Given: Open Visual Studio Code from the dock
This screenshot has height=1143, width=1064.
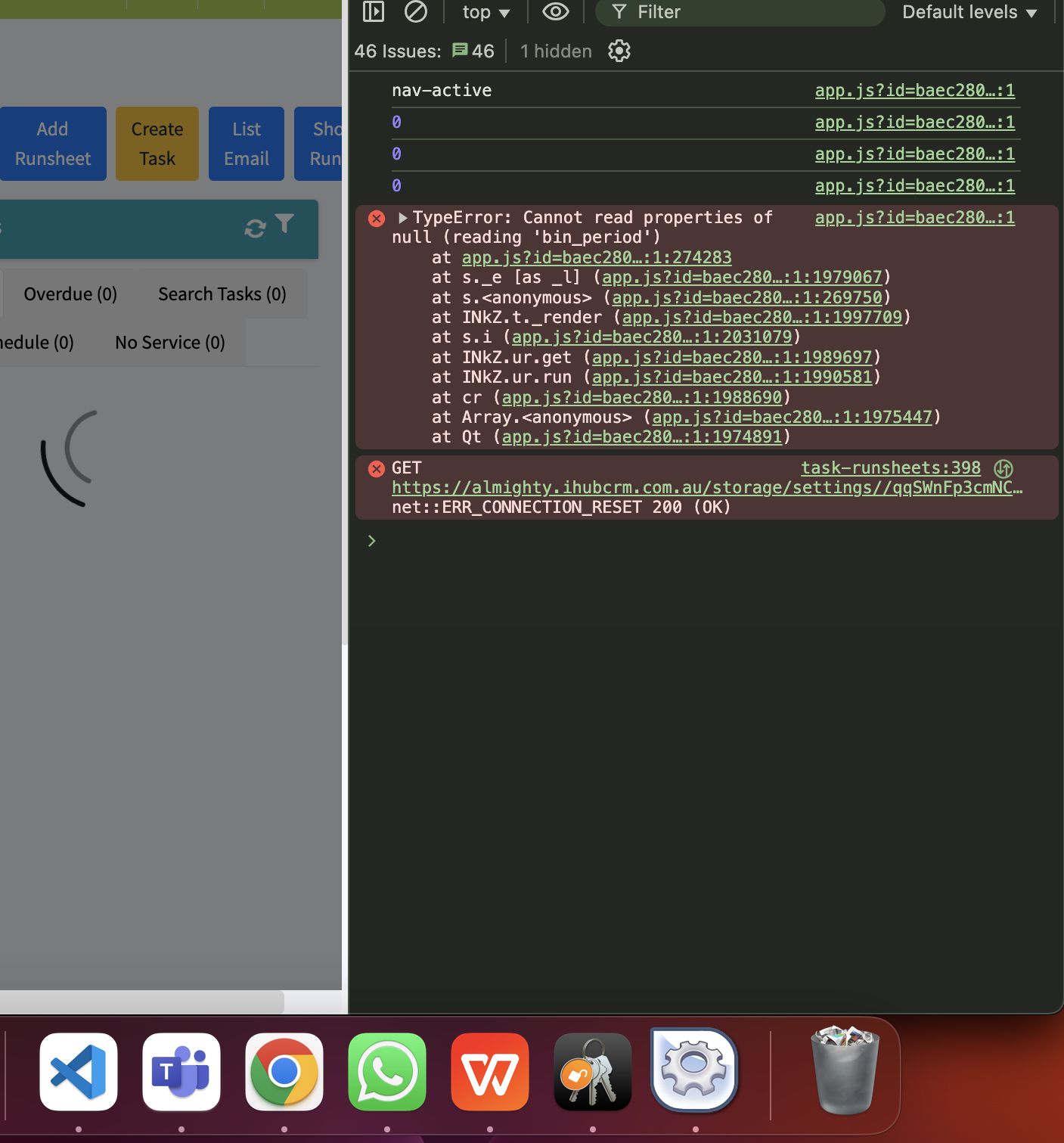Looking at the screenshot, I should tap(79, 1071).
